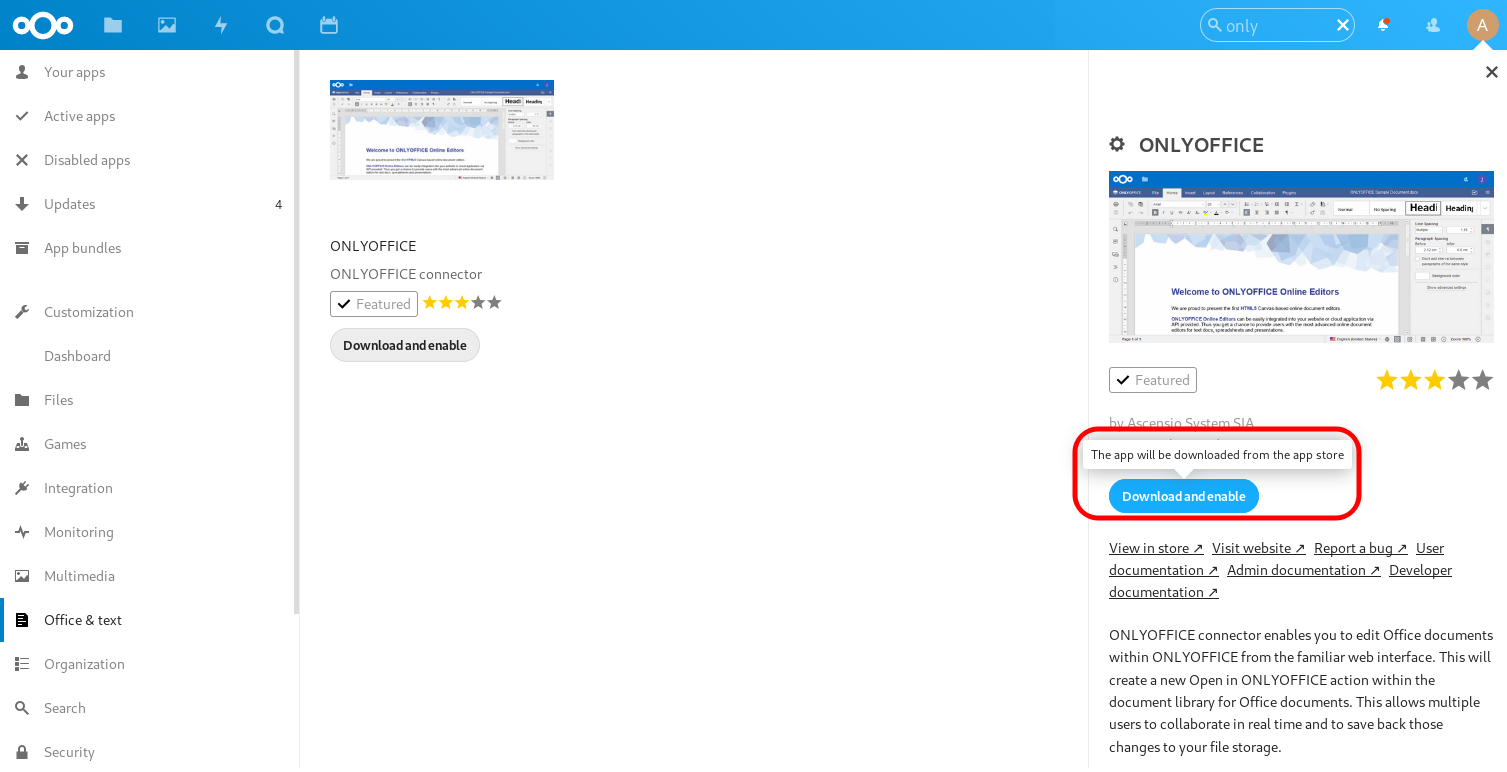Click the Updates download arrow icon
This screenshot has width=1507, height=772.
pyautogui.click(x=22, y=204)
